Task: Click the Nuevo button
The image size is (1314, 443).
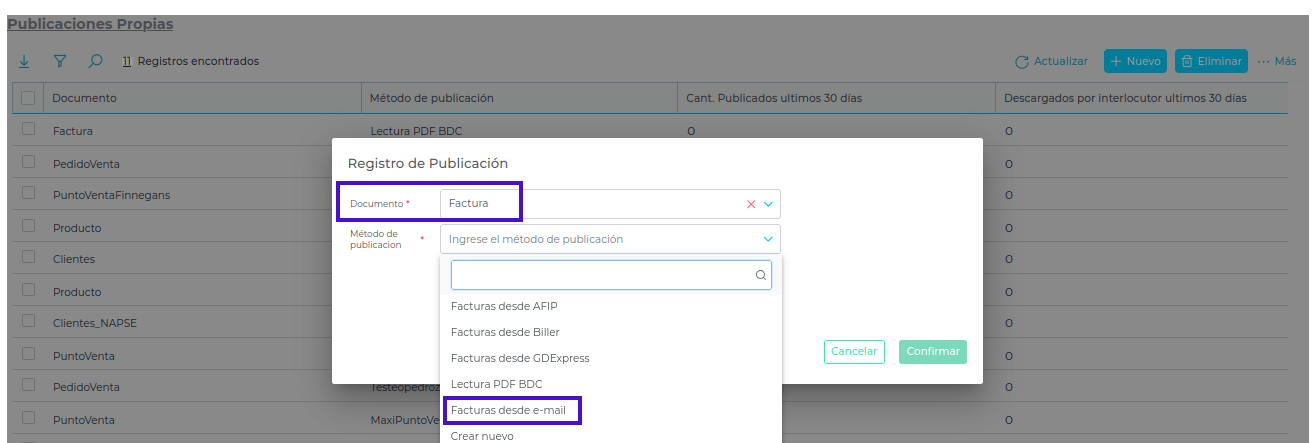Action: coord(1135,62)
